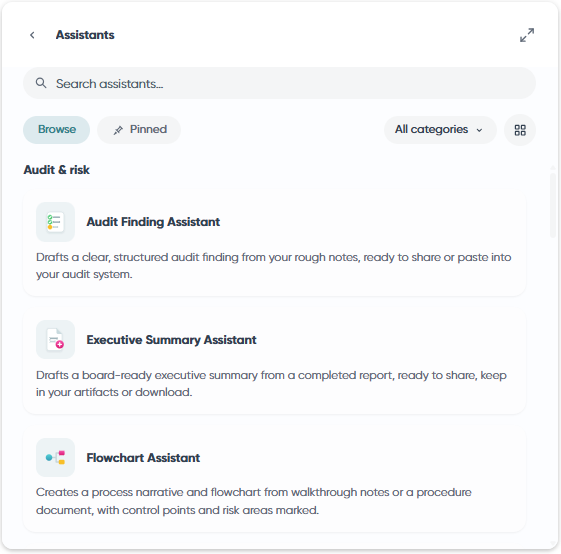The width and height of the screenshot is (561, 554).
Task: Open the All categories dropdown
Action: pyautogui.click(x=440, y=130)
